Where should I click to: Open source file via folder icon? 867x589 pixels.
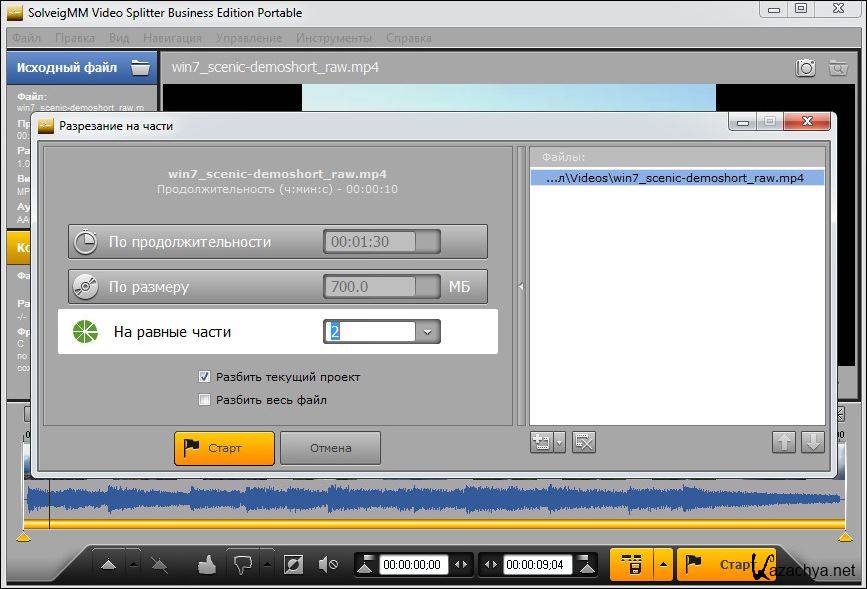point(140,68)
